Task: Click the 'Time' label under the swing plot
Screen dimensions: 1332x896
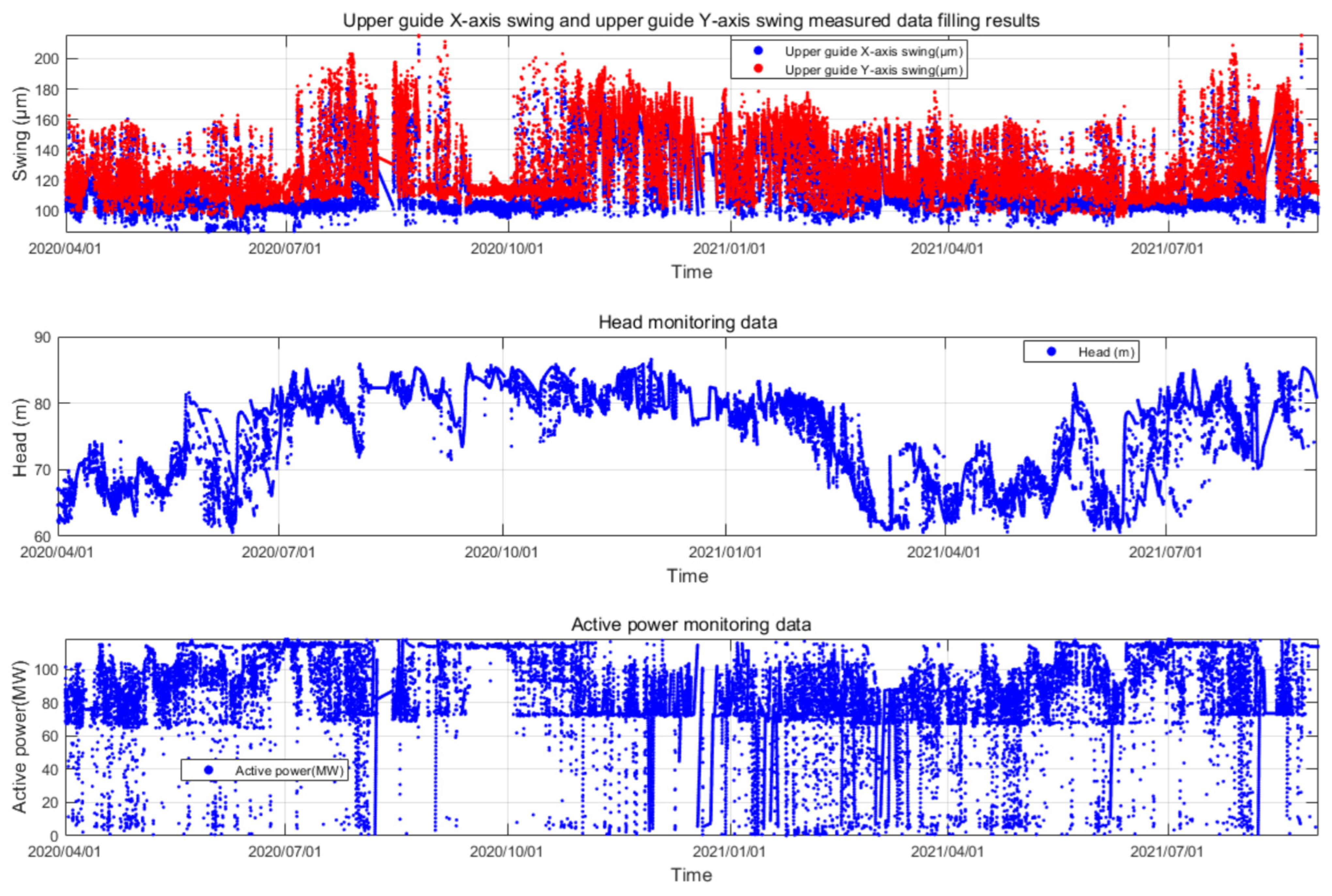Action: (x=691, y=272)
